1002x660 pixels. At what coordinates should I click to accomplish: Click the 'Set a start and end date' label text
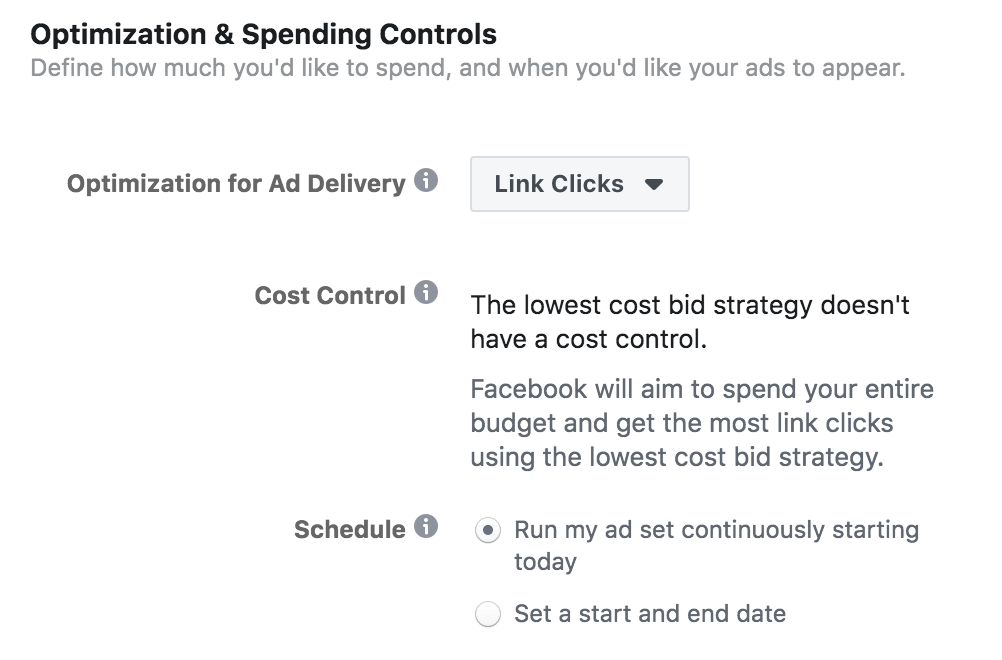coord(650,613)
